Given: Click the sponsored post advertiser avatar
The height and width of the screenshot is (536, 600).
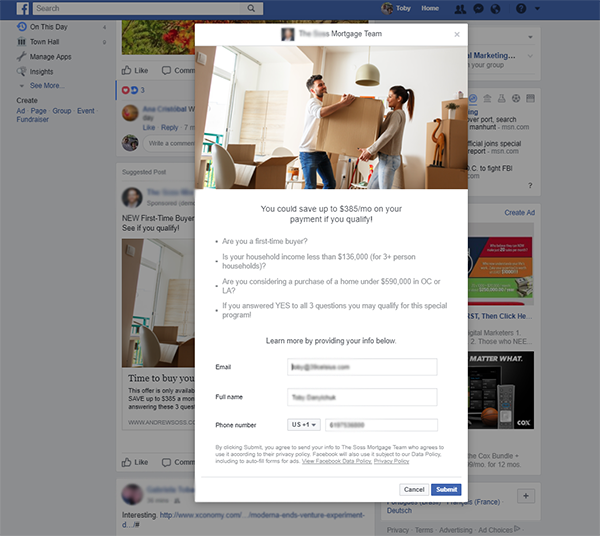Looking at the screenshot, I should pyautogui.click(x=132, y=197).
